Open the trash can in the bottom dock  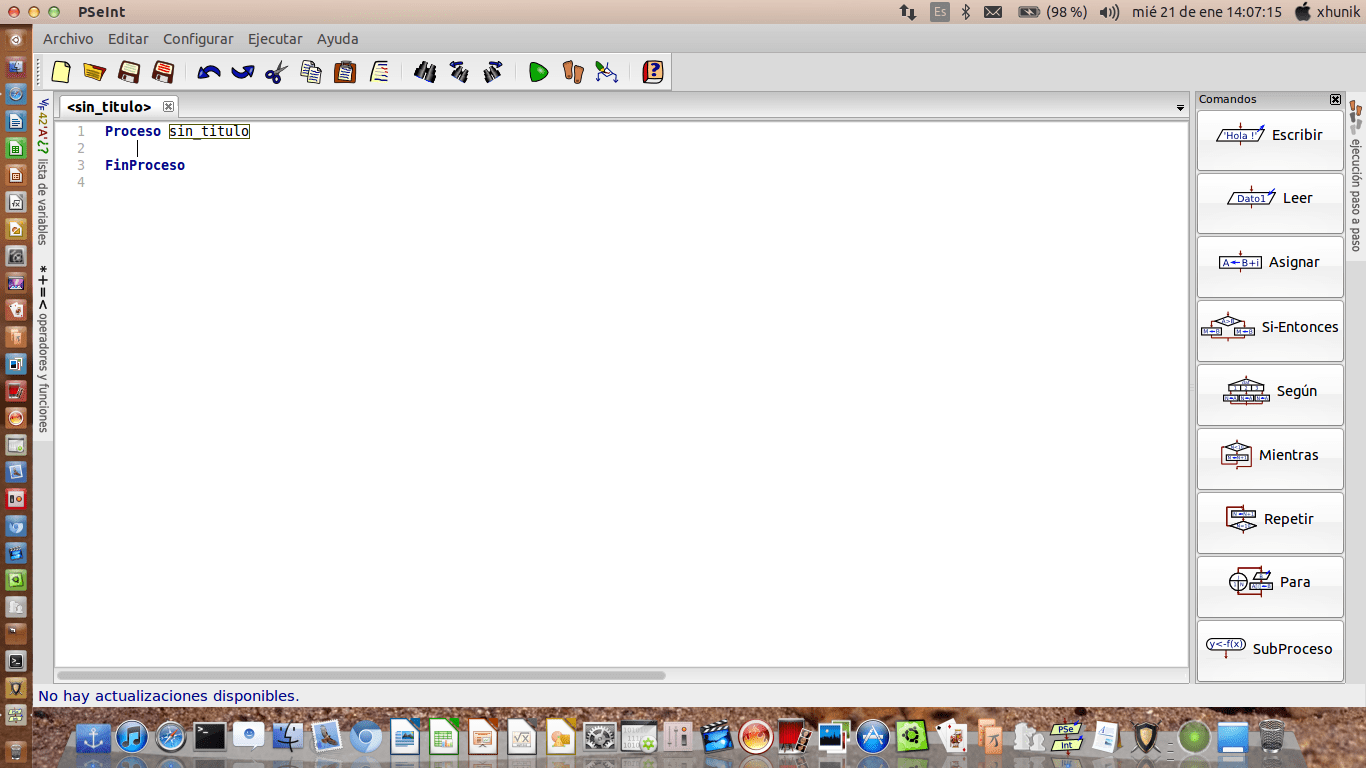pyautogui.click(x=1271, y=738)
